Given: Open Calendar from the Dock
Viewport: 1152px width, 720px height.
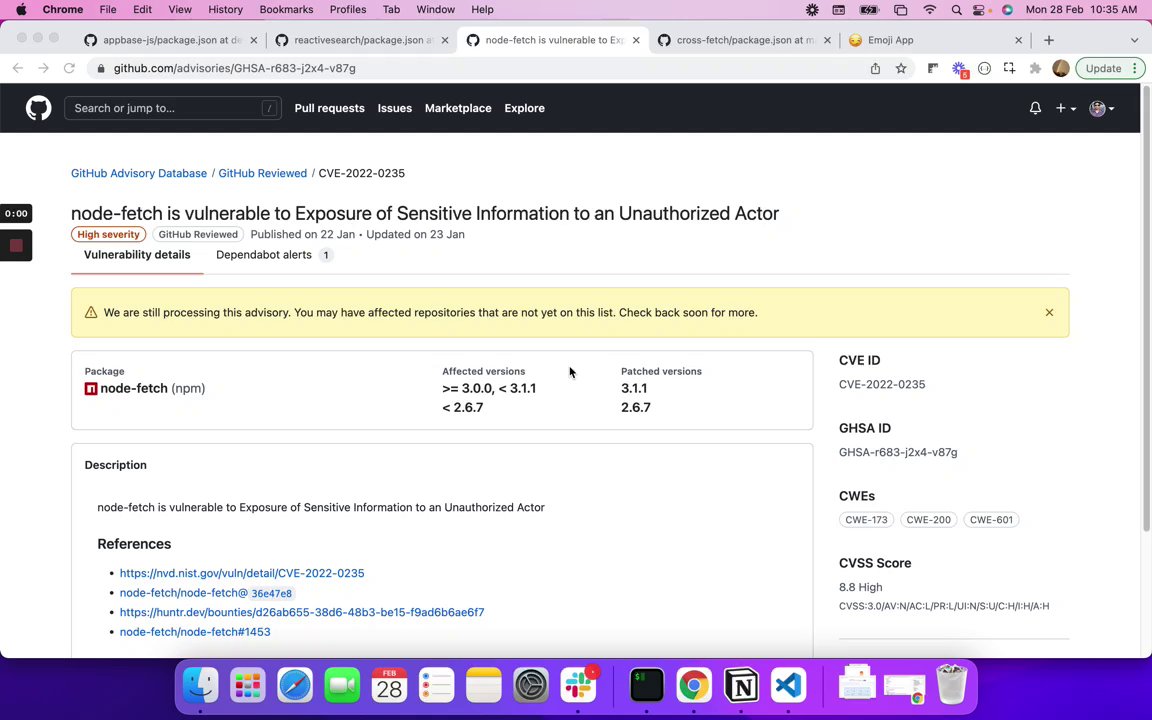Looking at the screenshot, I should tap(389, 685).
